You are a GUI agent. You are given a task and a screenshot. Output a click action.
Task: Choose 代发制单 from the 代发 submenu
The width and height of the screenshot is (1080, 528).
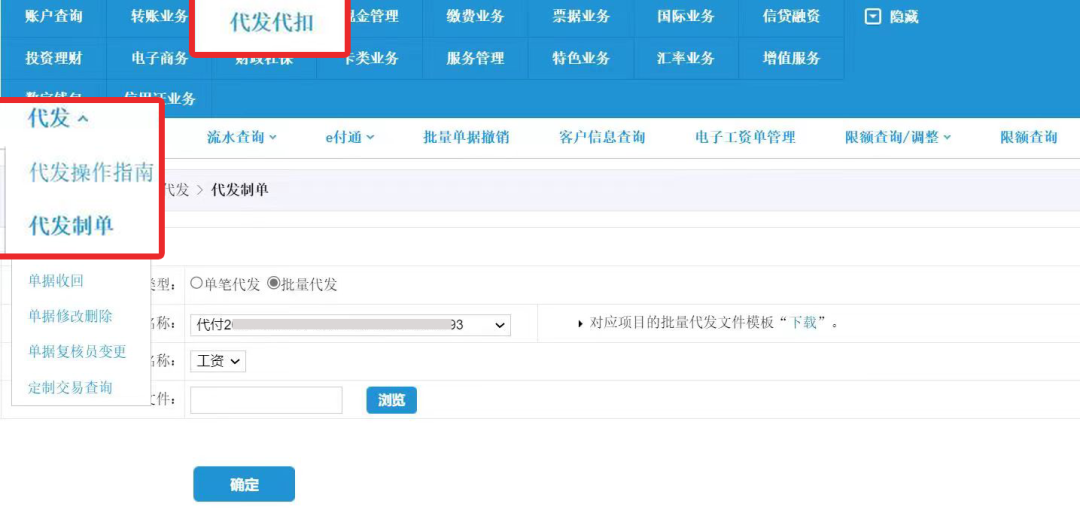[71, 225]
